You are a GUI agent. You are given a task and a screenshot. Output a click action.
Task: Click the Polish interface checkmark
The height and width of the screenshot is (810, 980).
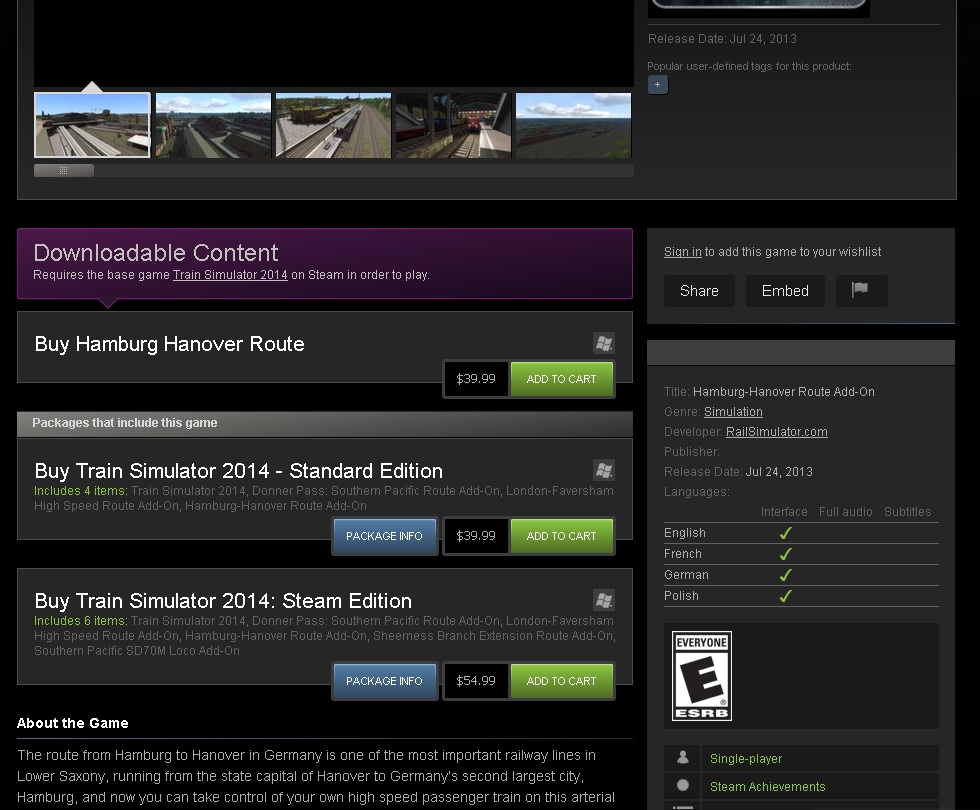tap(786, 596)
